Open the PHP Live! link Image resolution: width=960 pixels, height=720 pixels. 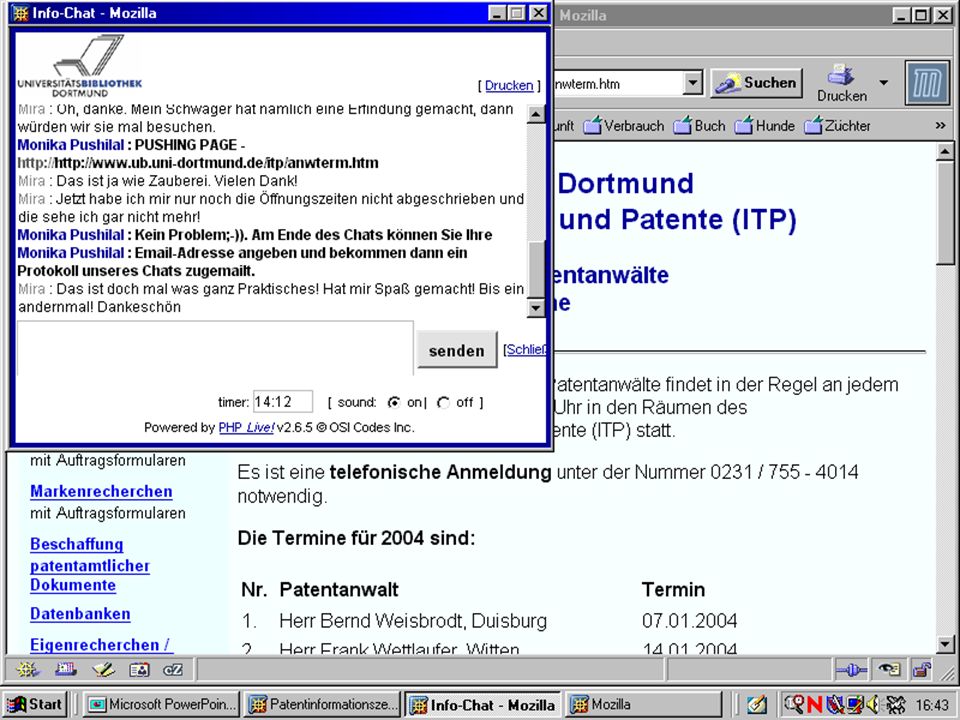tap(246, 427)
